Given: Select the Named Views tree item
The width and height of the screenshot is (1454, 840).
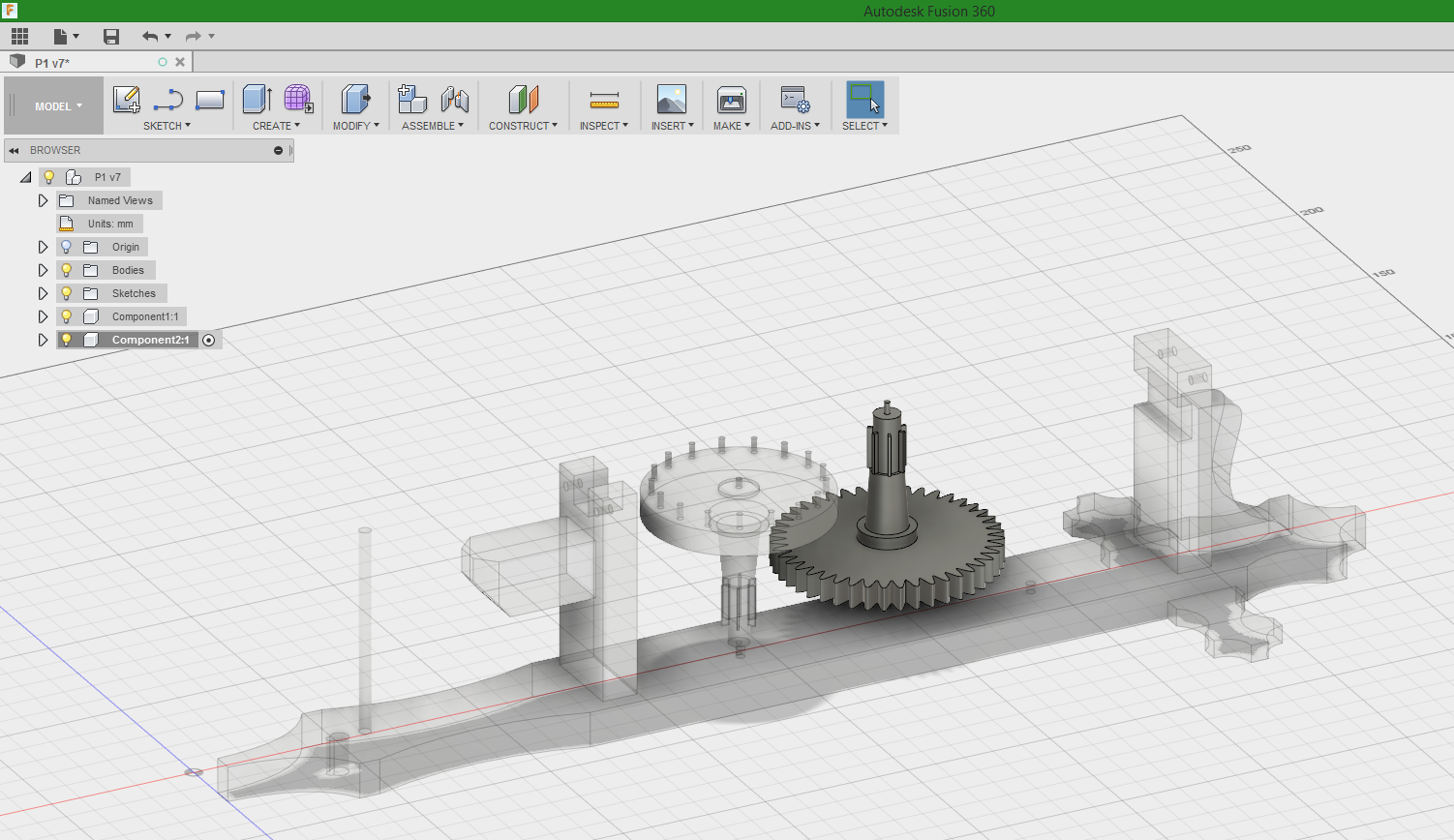Looking at the screenshot, I should (x=120, y=200).
